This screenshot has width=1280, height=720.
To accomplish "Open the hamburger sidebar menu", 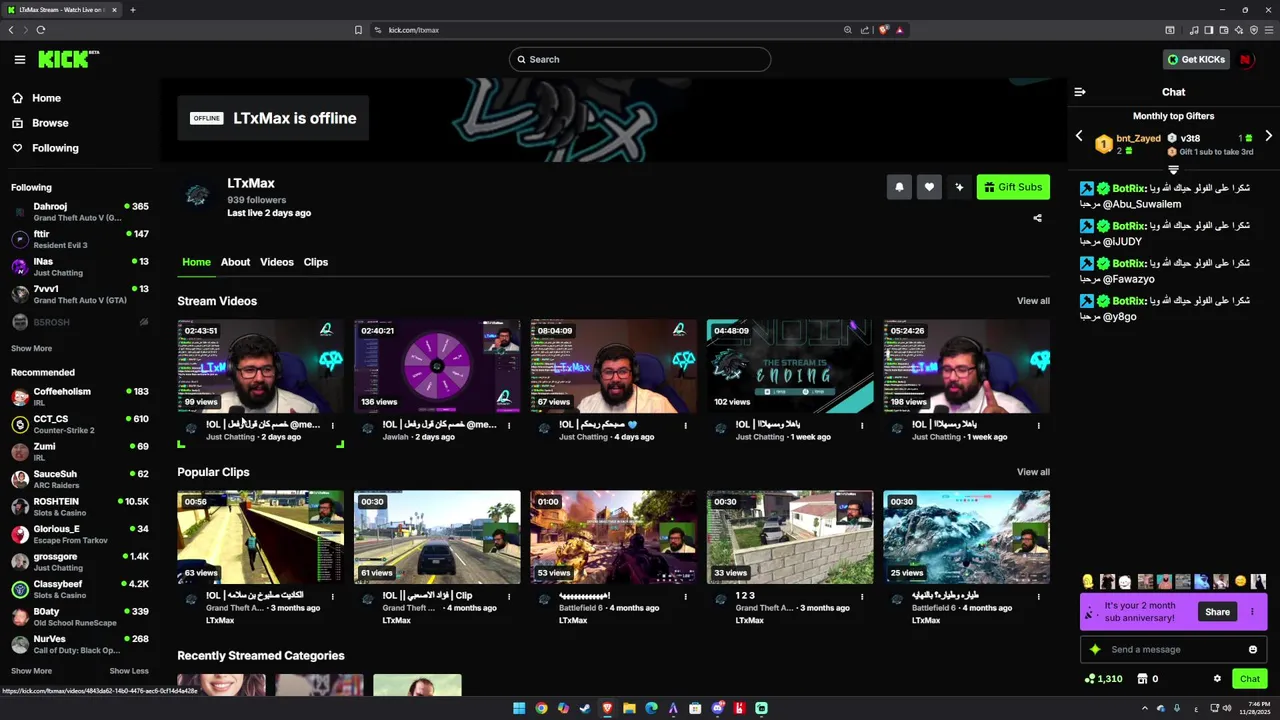I will [x=19, y=59].
